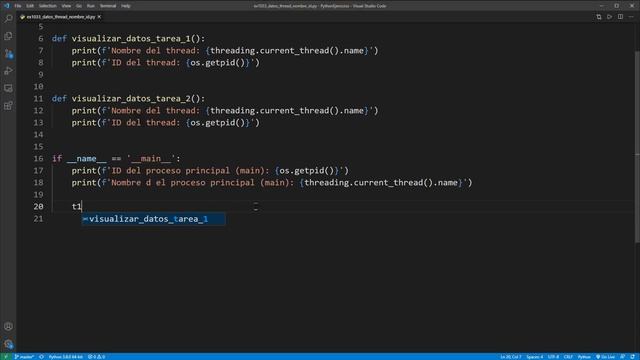Screen dimensions: 640x360
Task: Minimize the VS Code window
Action: (602, 6)
